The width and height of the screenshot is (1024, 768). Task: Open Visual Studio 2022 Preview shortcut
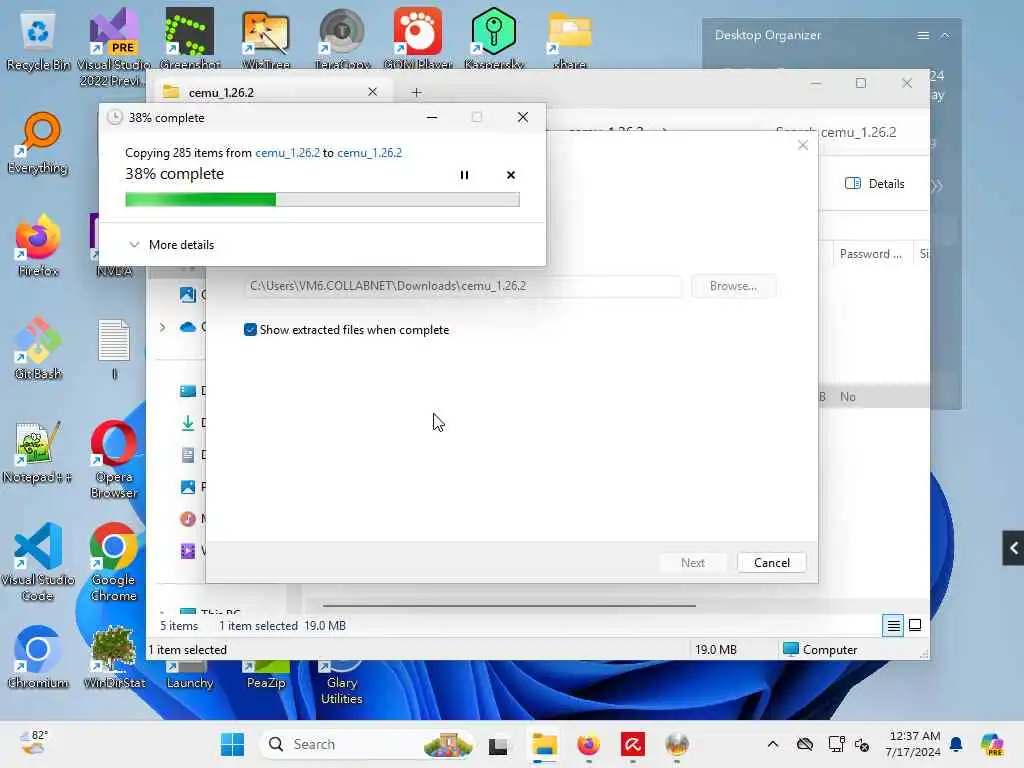coord(114,48)
